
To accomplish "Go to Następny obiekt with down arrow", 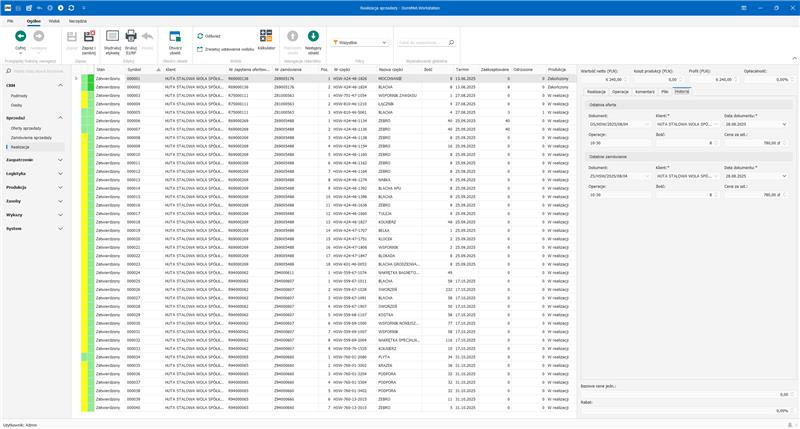I will [x=313, y=37].
